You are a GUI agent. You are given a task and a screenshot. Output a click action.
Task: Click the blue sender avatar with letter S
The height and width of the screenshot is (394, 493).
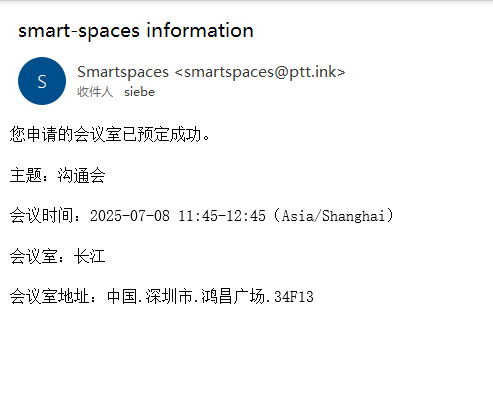point(42,81)
